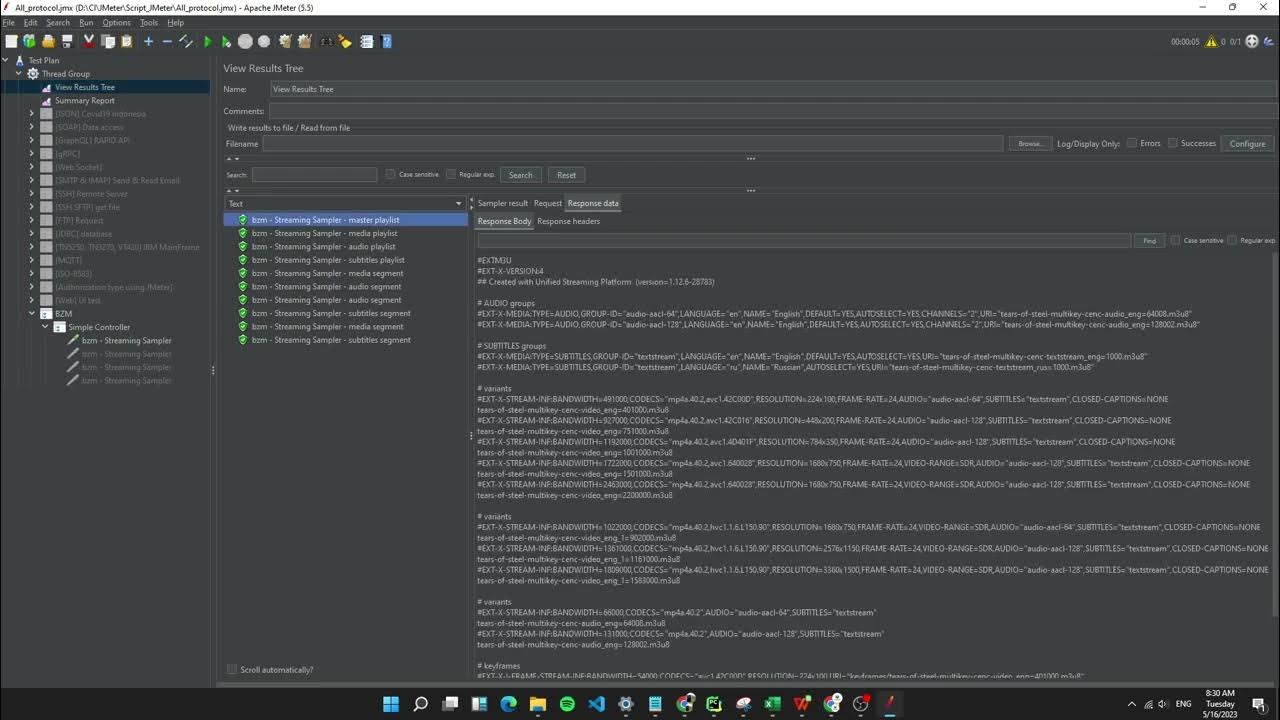This screenshot has width=1280, height=720.
Task: Collapse the Test Plan tree node
Action: pyautogui.click(x=5, y=60)
